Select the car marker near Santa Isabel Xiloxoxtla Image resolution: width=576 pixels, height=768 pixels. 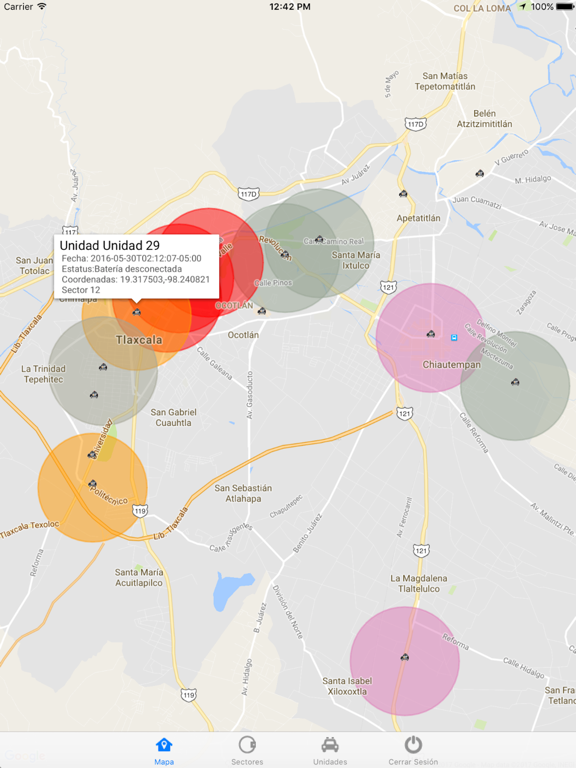pyautogui.click(x=405, y=657)
